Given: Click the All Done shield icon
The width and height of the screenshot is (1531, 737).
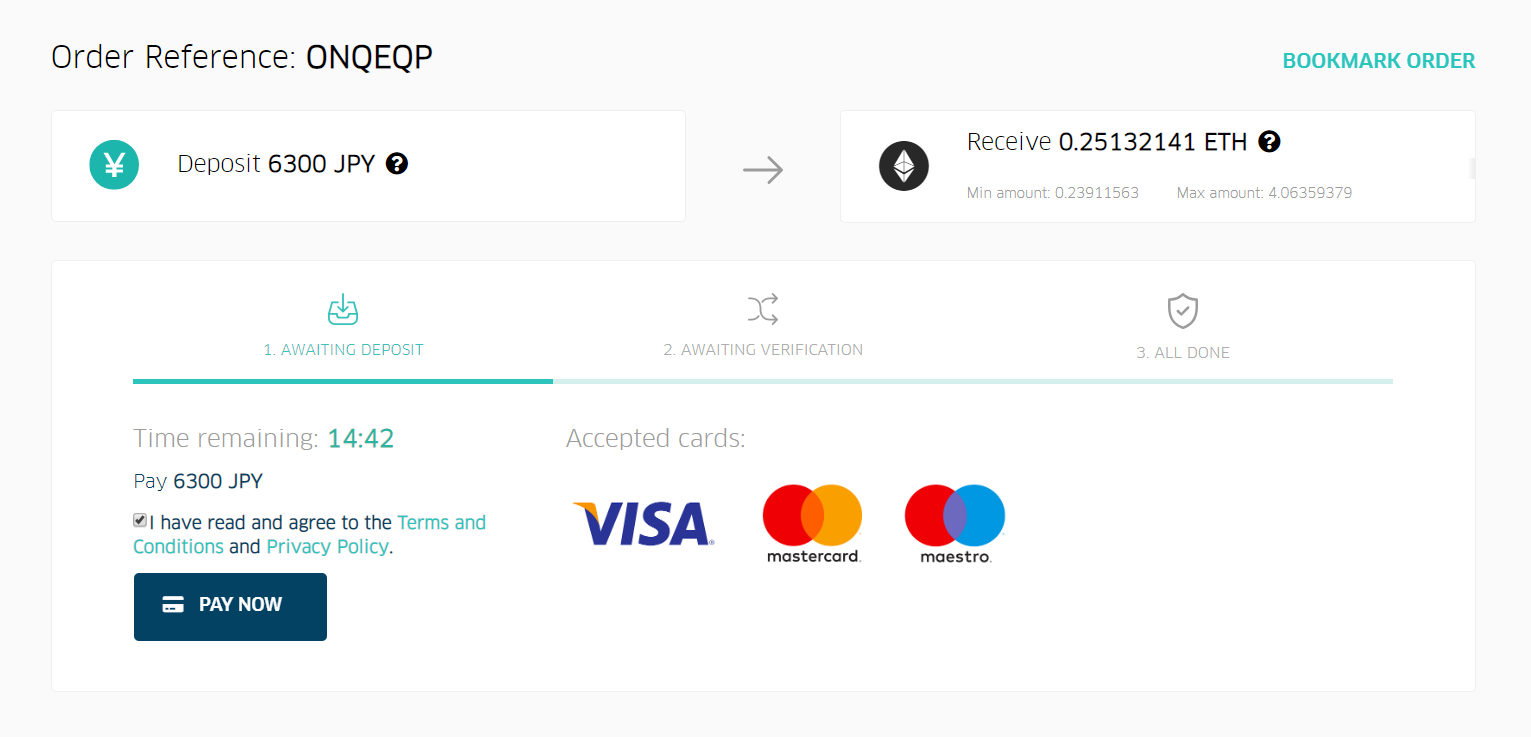Looking at the screenshot, I should click(x=1183, y=311).
